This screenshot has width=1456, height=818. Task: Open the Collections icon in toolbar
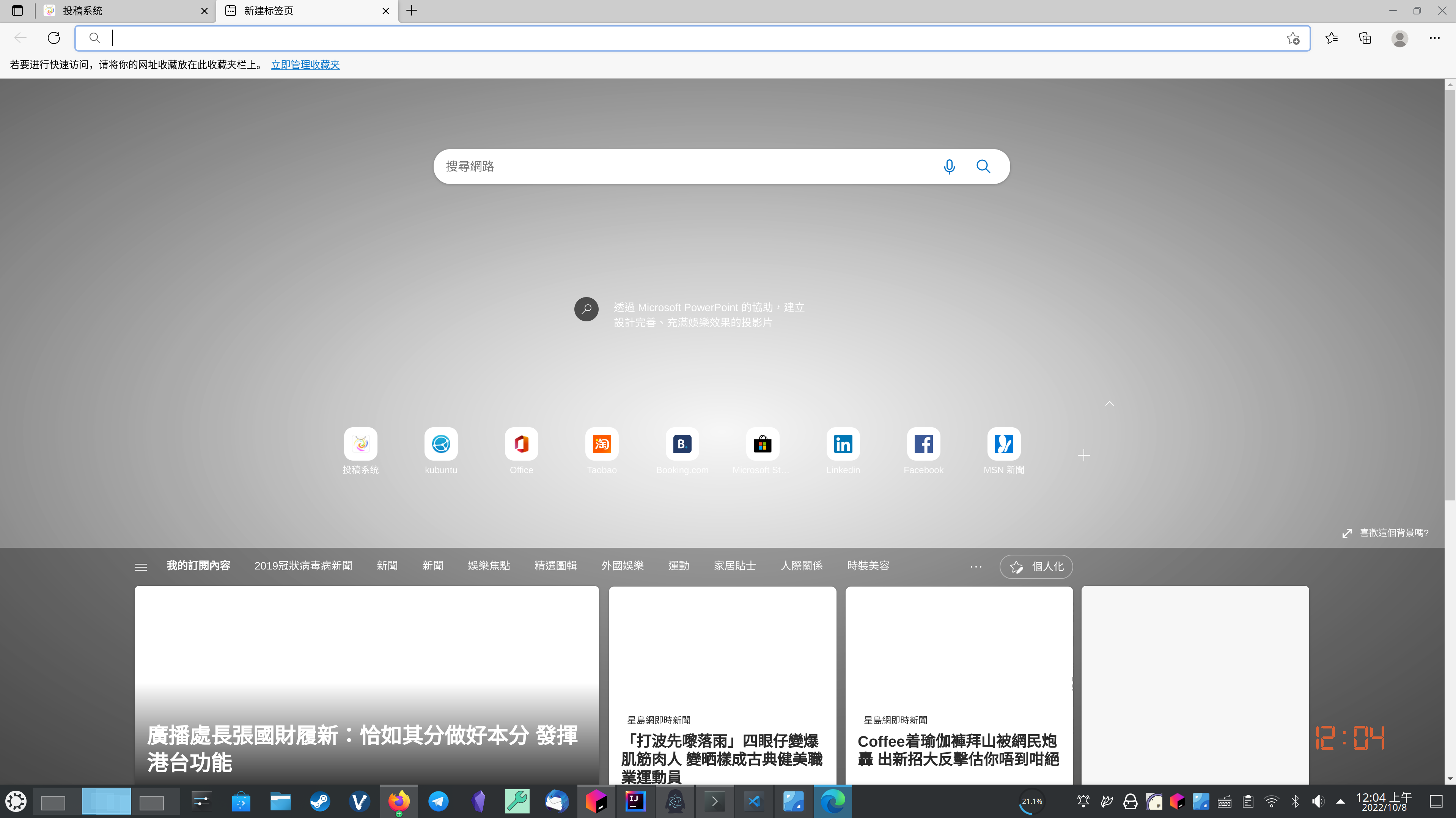[1365, 38]
